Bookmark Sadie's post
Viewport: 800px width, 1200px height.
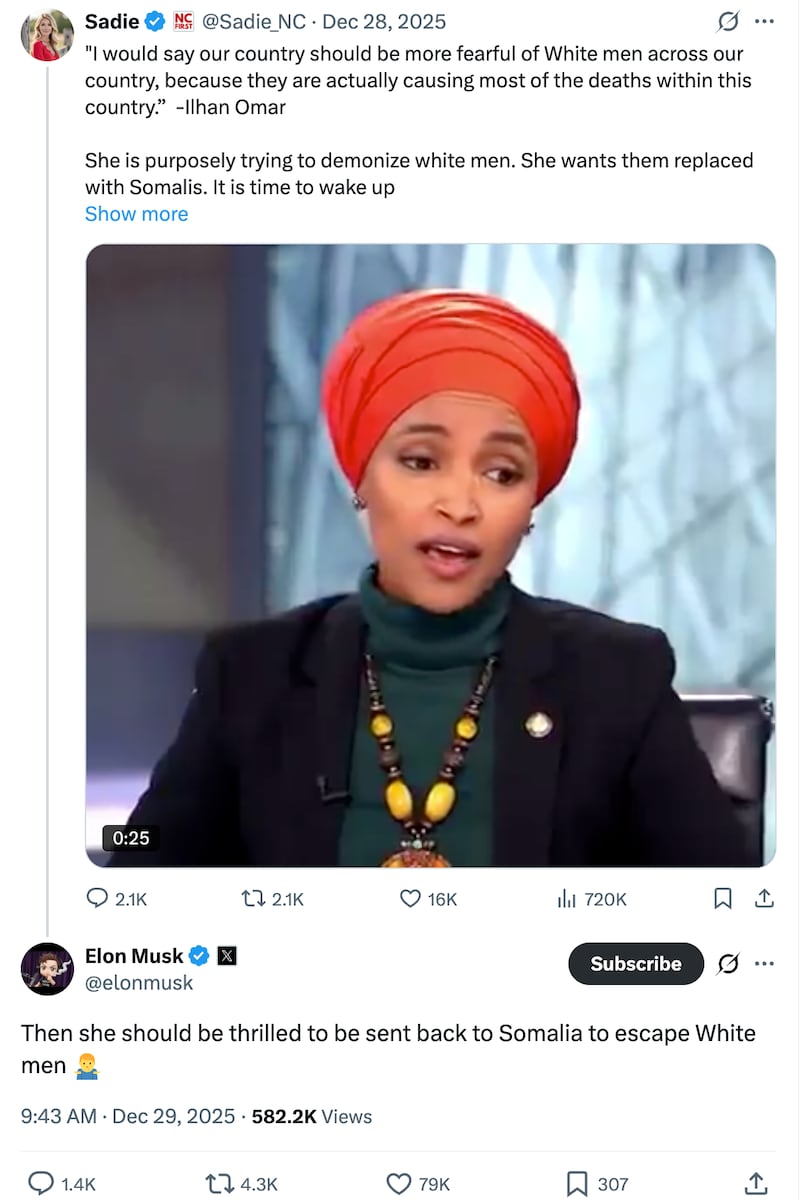(722, 899)
